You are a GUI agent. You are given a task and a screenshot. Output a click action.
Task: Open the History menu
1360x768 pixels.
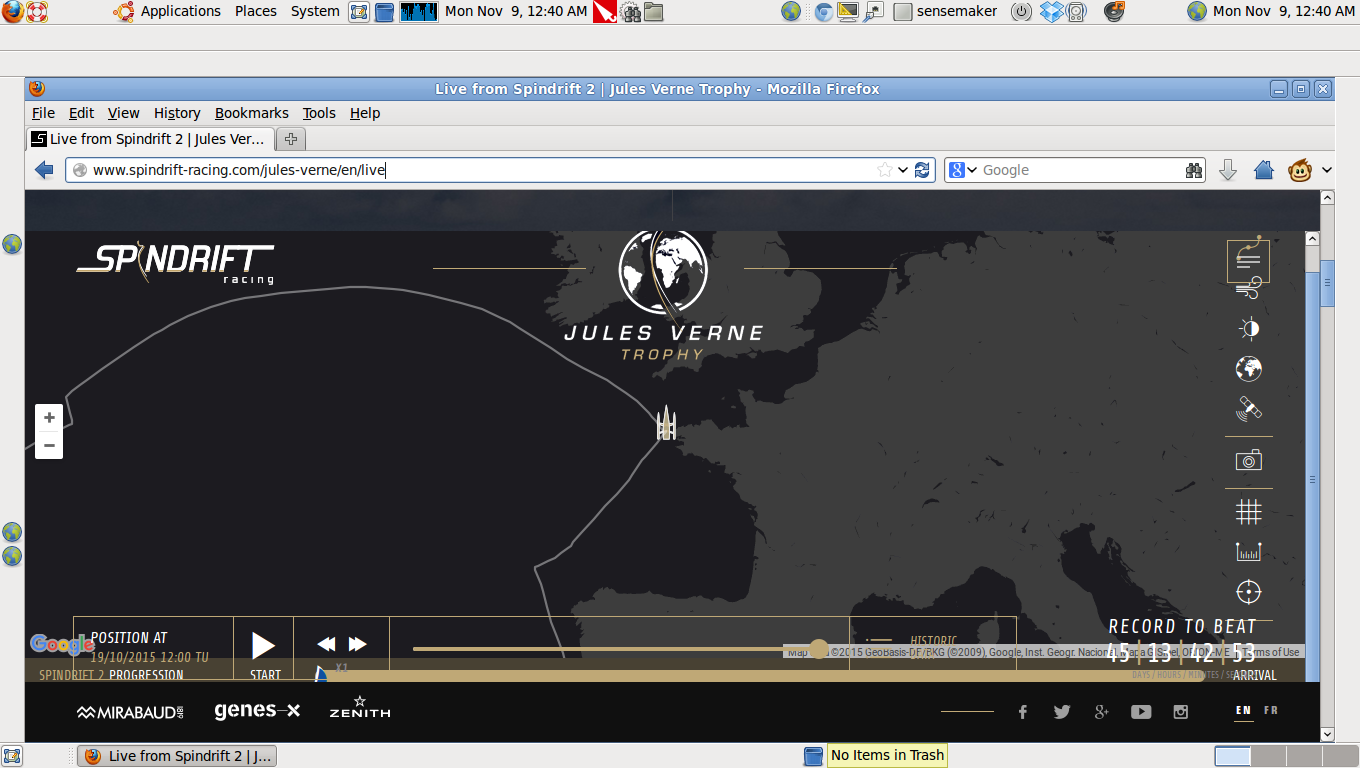click(x=177, y=113)
